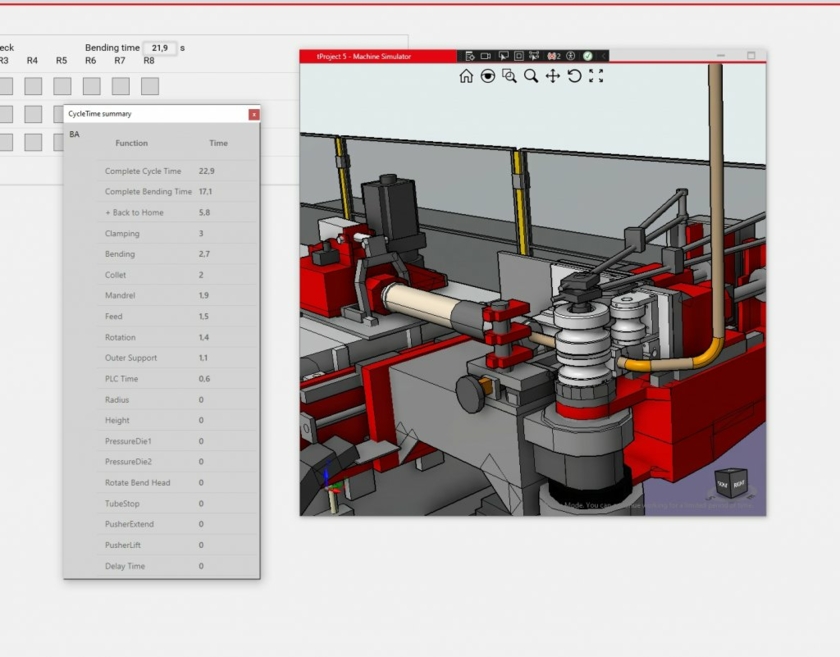This screenshot has width=840, height=657.
Task: Click the green checkmark status icon
Action: [588, 56]
